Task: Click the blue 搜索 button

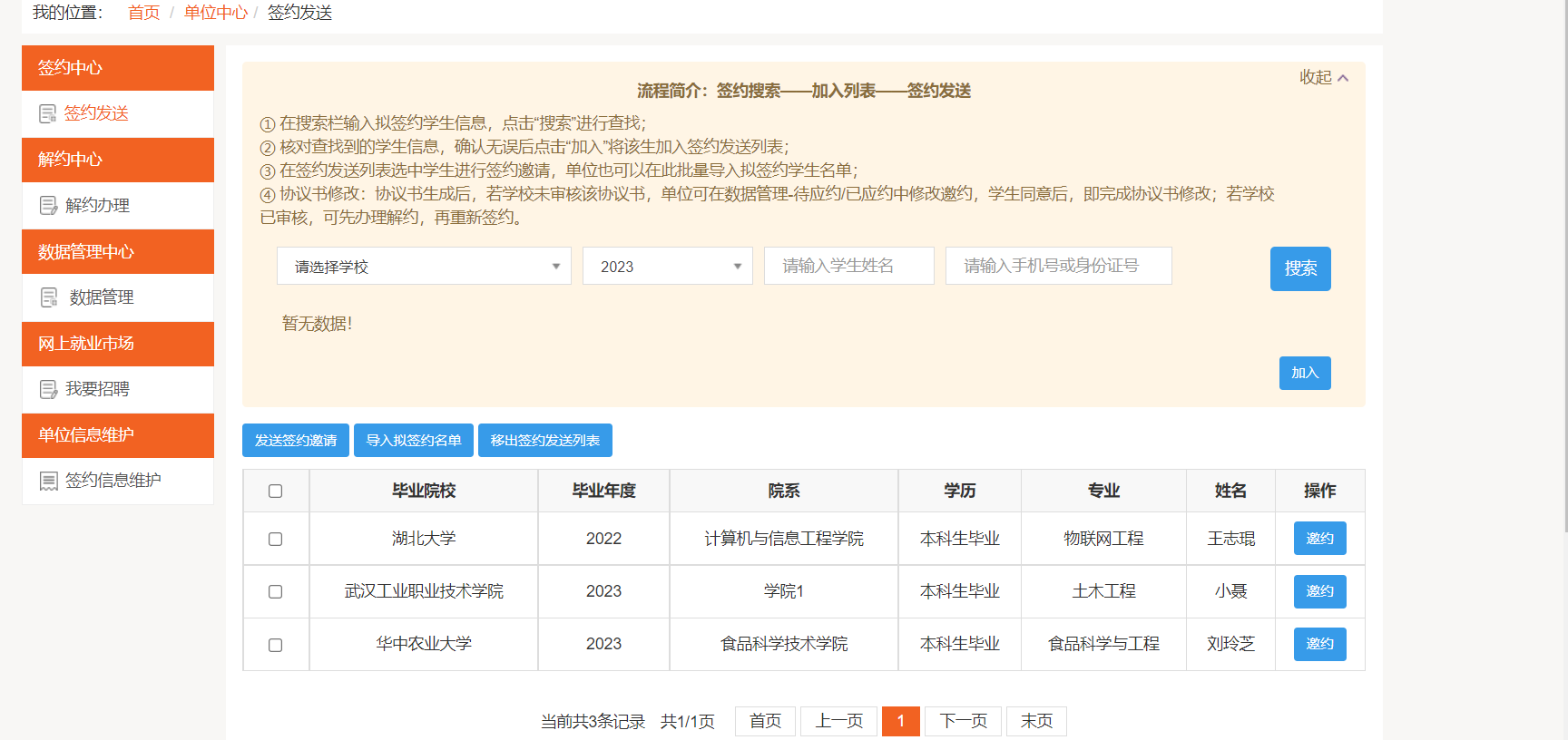Action: (1299, 268)
